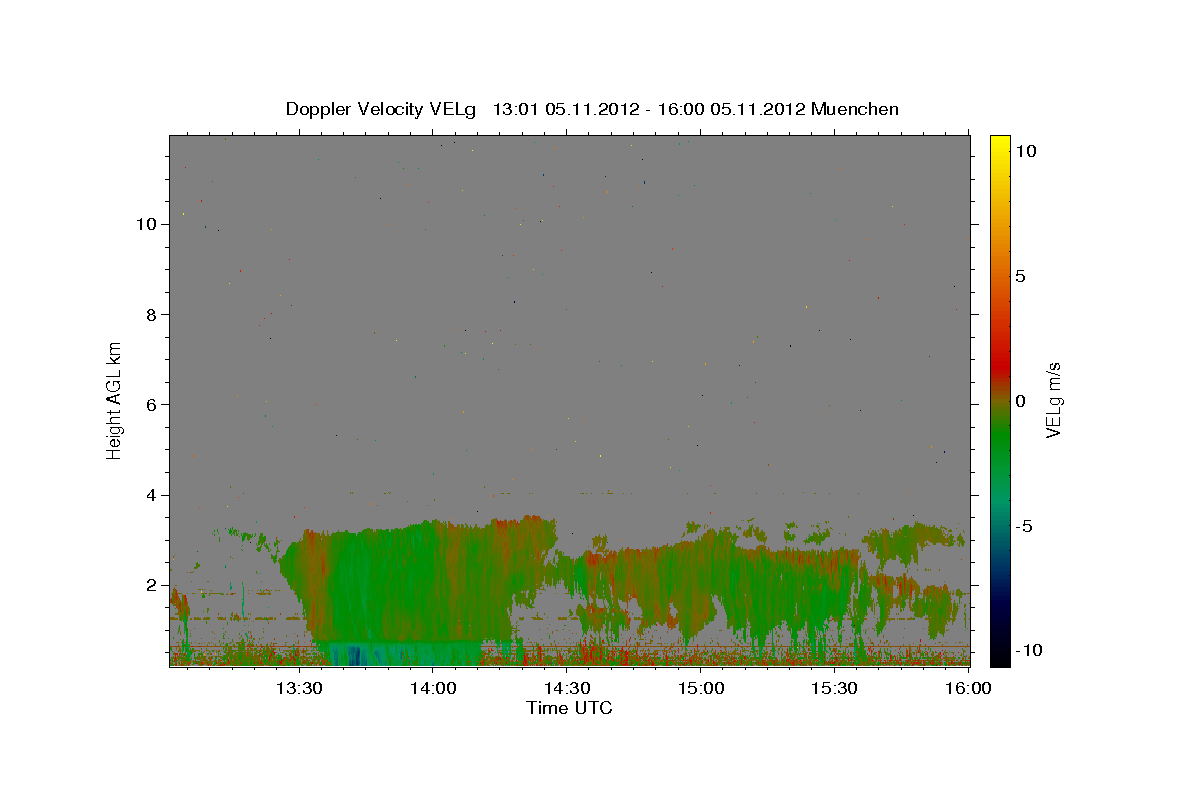Click the 16:00 time tick label
This screenshot has height=800, width=1200.
point(969,688)
